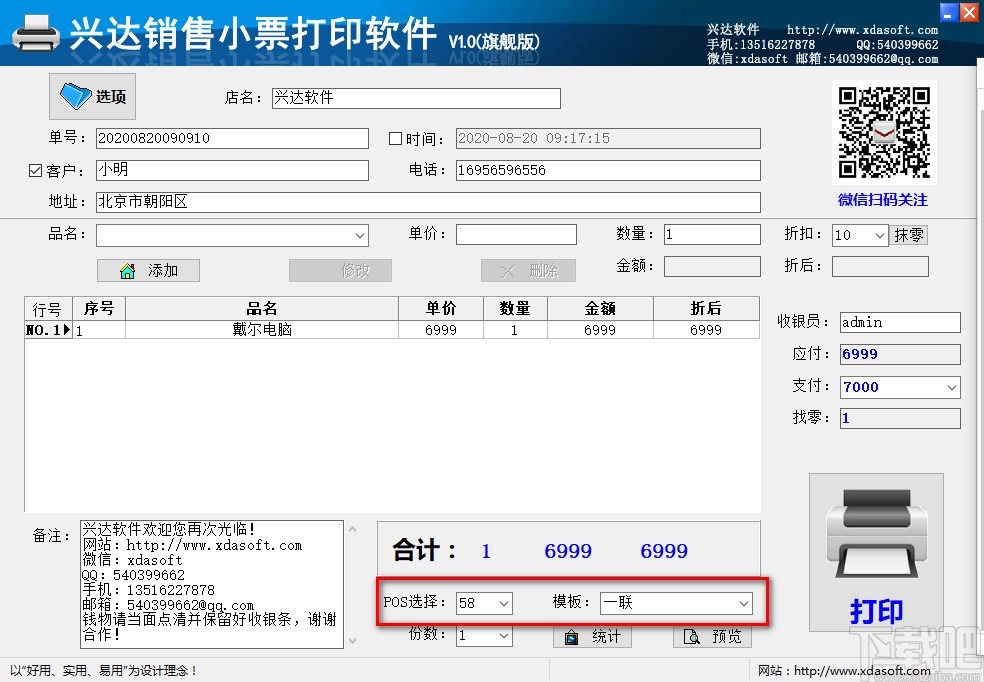
Task: Open the 份数 copies dropdown
Action: pyautogui.click(x=502, y=636)
